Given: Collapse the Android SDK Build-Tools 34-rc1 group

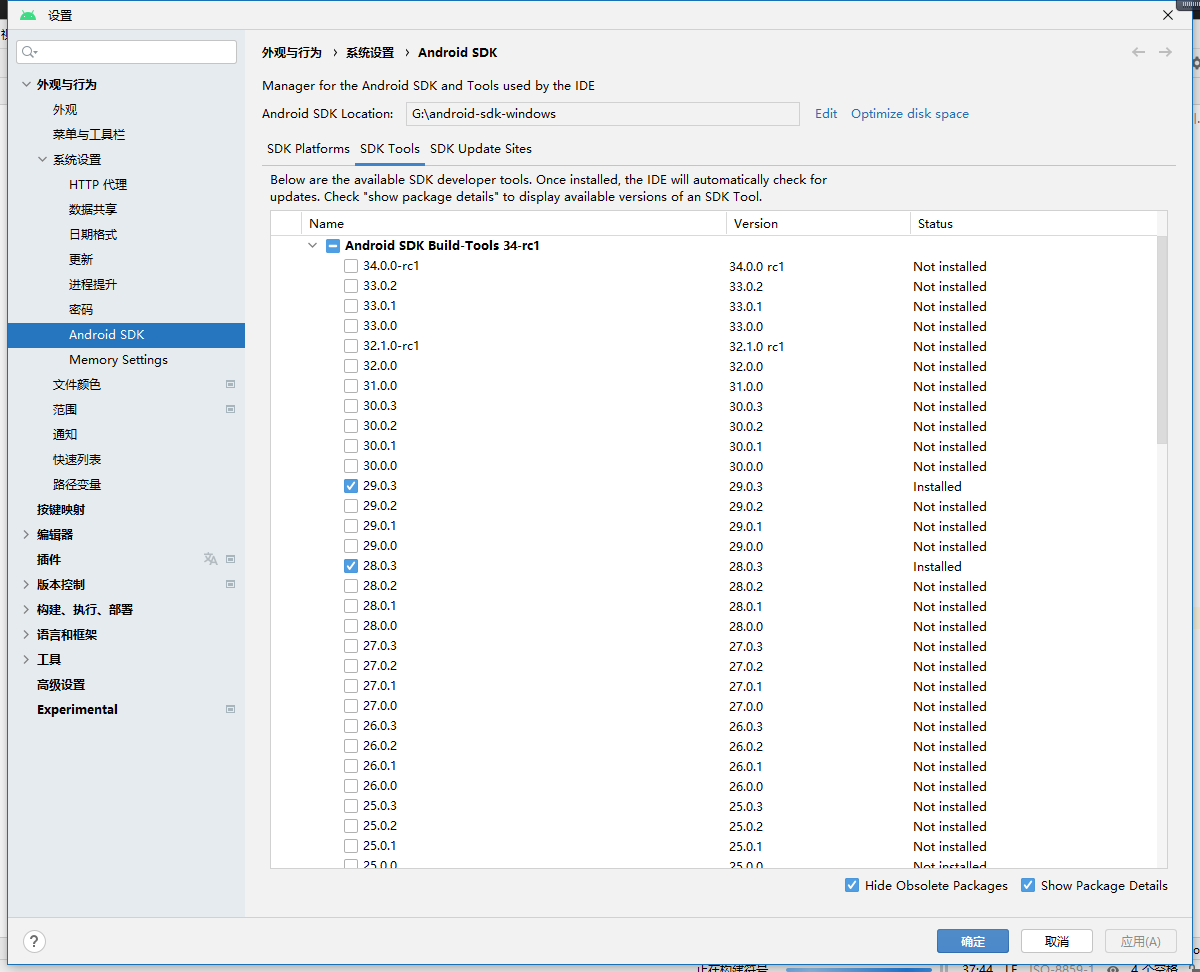Looking at the screenshot, I should [312, 245].
